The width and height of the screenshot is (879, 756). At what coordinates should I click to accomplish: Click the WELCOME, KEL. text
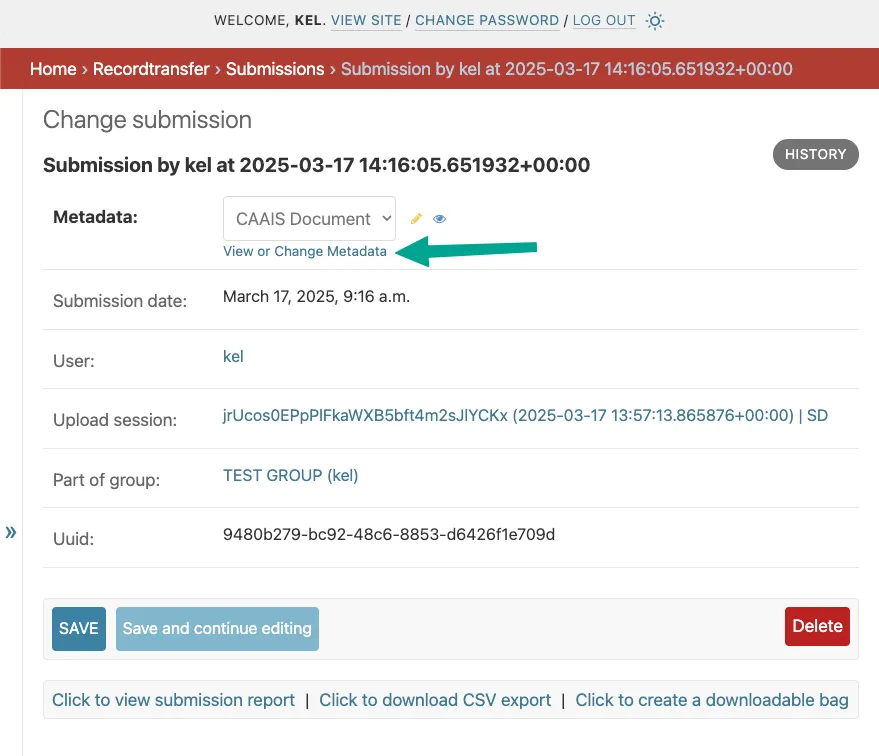(270, 21)
